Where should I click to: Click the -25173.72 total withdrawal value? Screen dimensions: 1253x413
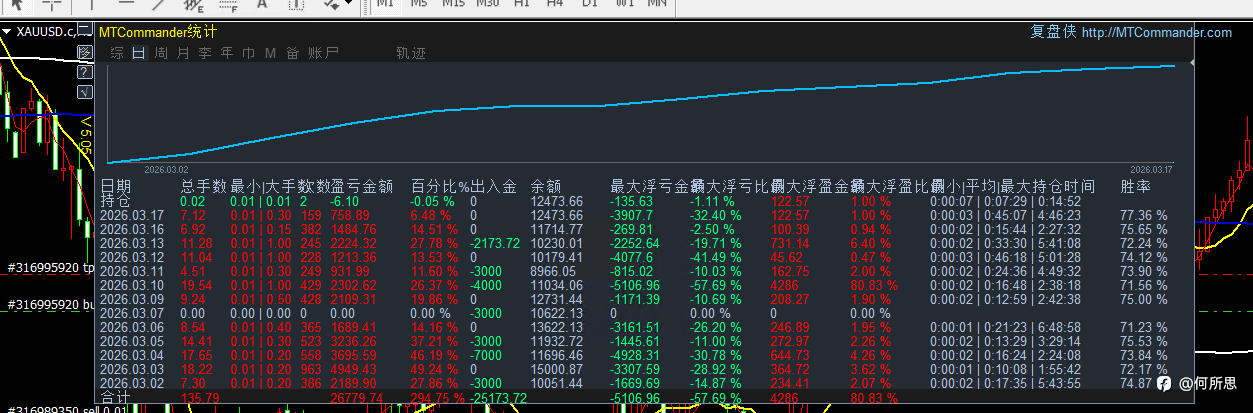tap(499, 398)
